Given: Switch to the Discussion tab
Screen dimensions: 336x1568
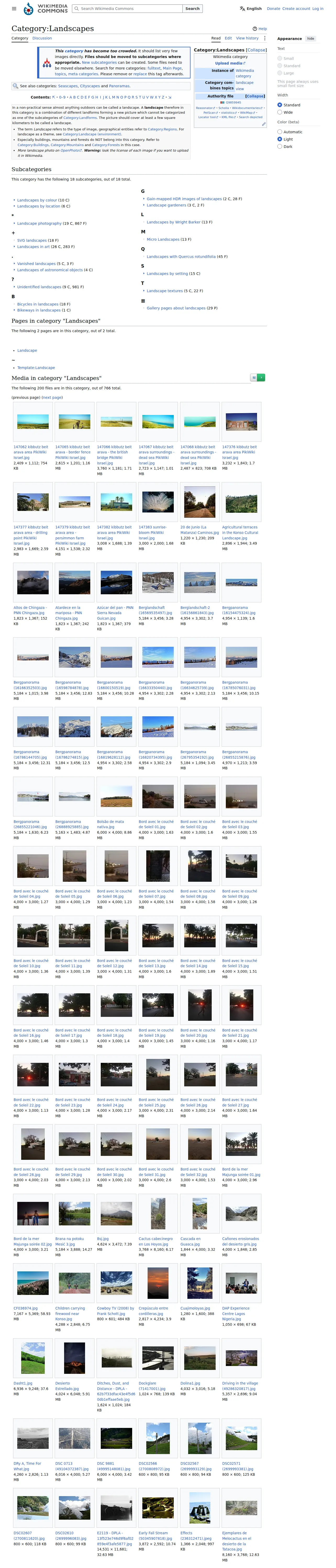Looking at the screenshot, I should pos(42,38).
